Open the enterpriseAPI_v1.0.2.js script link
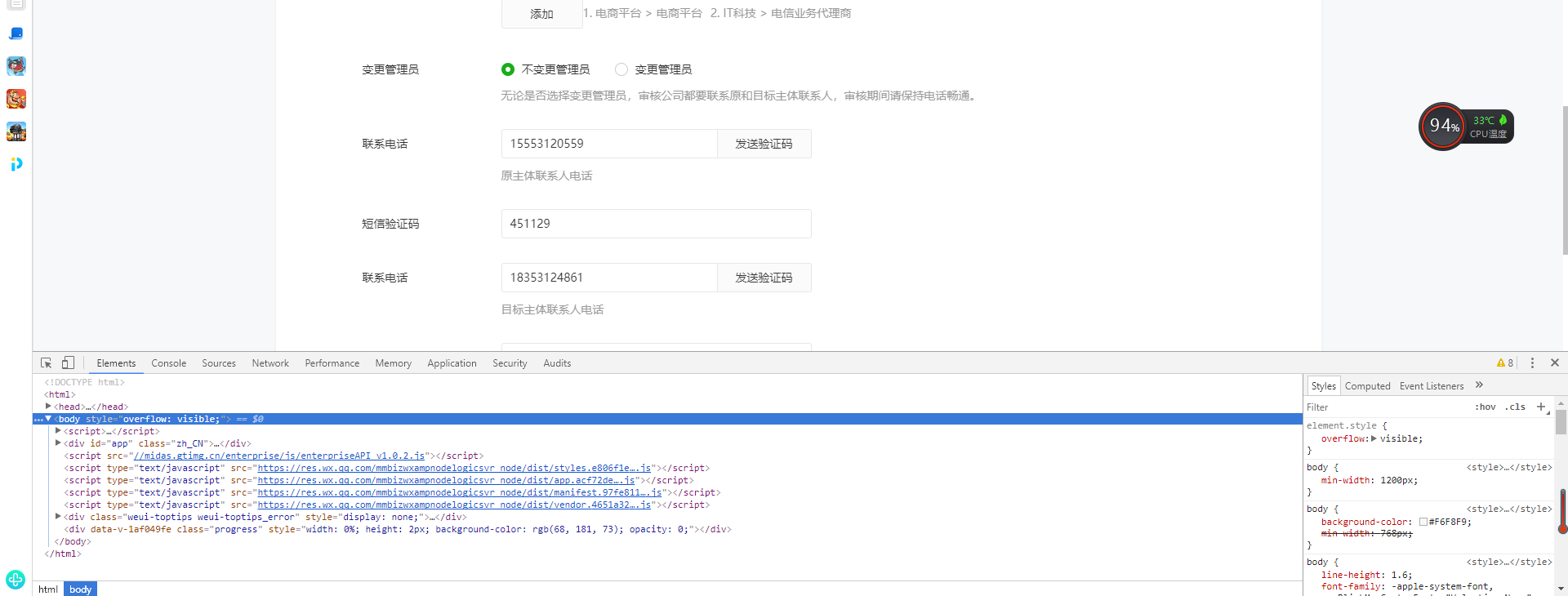This screenshot has width=1568, height=596. pos(278,456)
